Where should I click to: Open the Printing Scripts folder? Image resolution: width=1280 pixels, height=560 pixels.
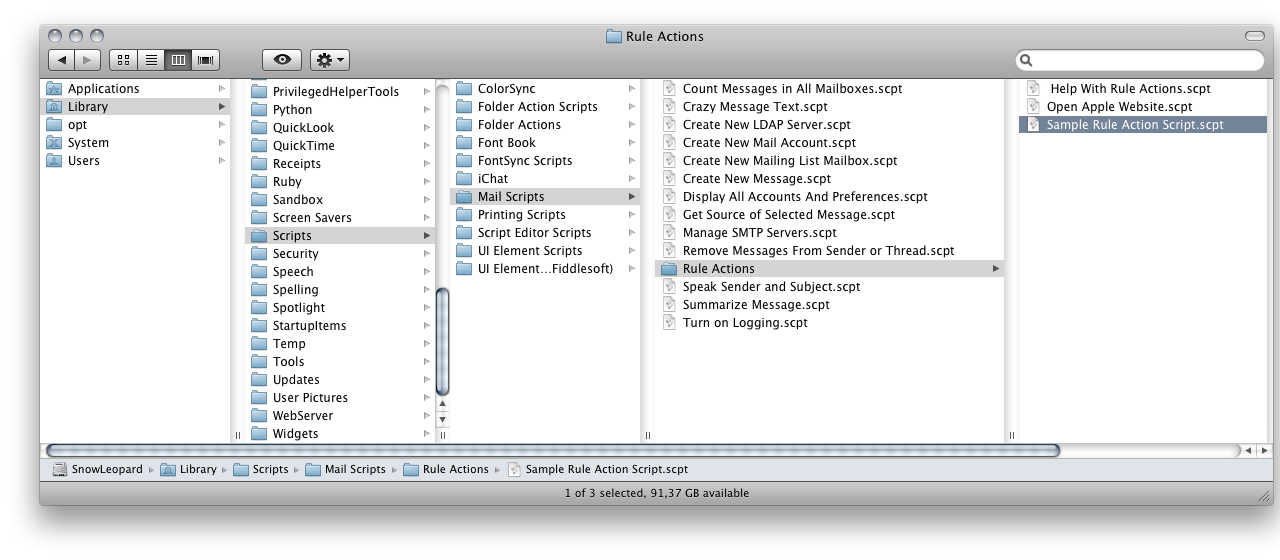521,215
